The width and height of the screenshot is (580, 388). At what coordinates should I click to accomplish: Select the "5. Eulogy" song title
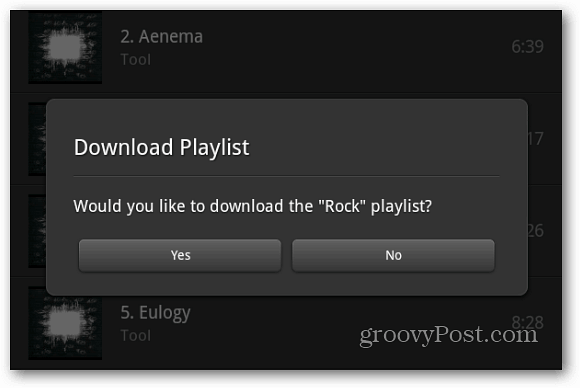tap(155, 313)
